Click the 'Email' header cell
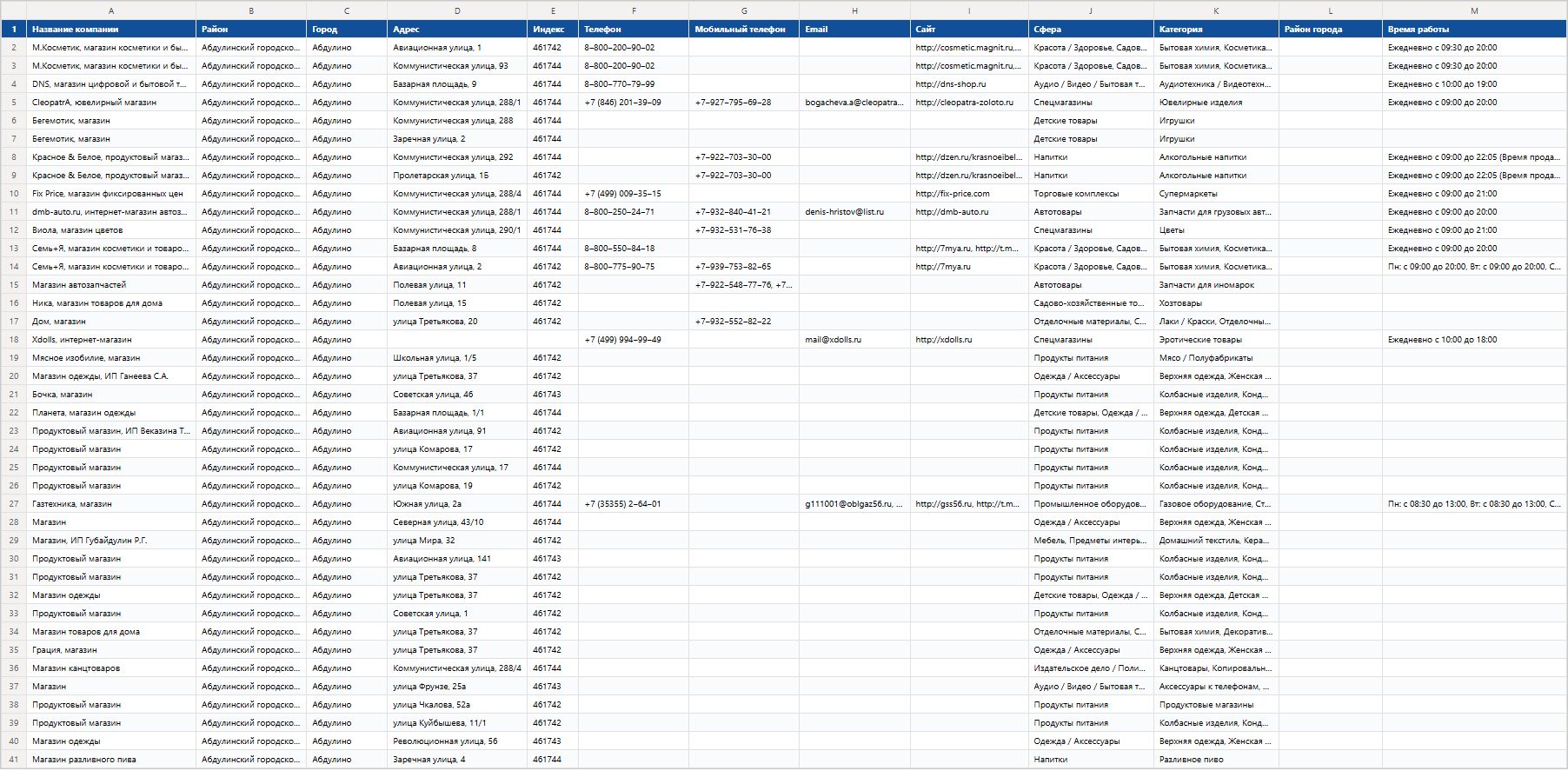 (854, 29)
